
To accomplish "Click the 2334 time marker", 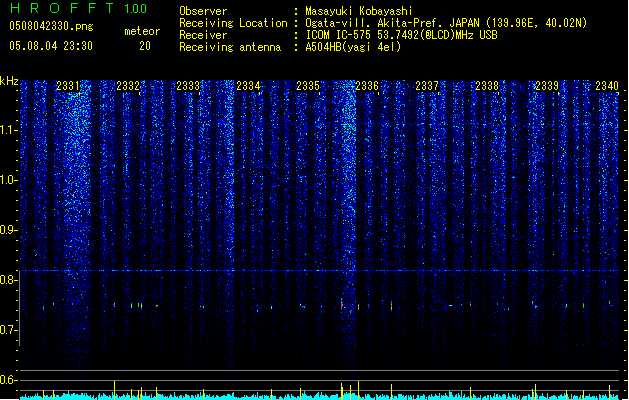I will tap(248, 86).
